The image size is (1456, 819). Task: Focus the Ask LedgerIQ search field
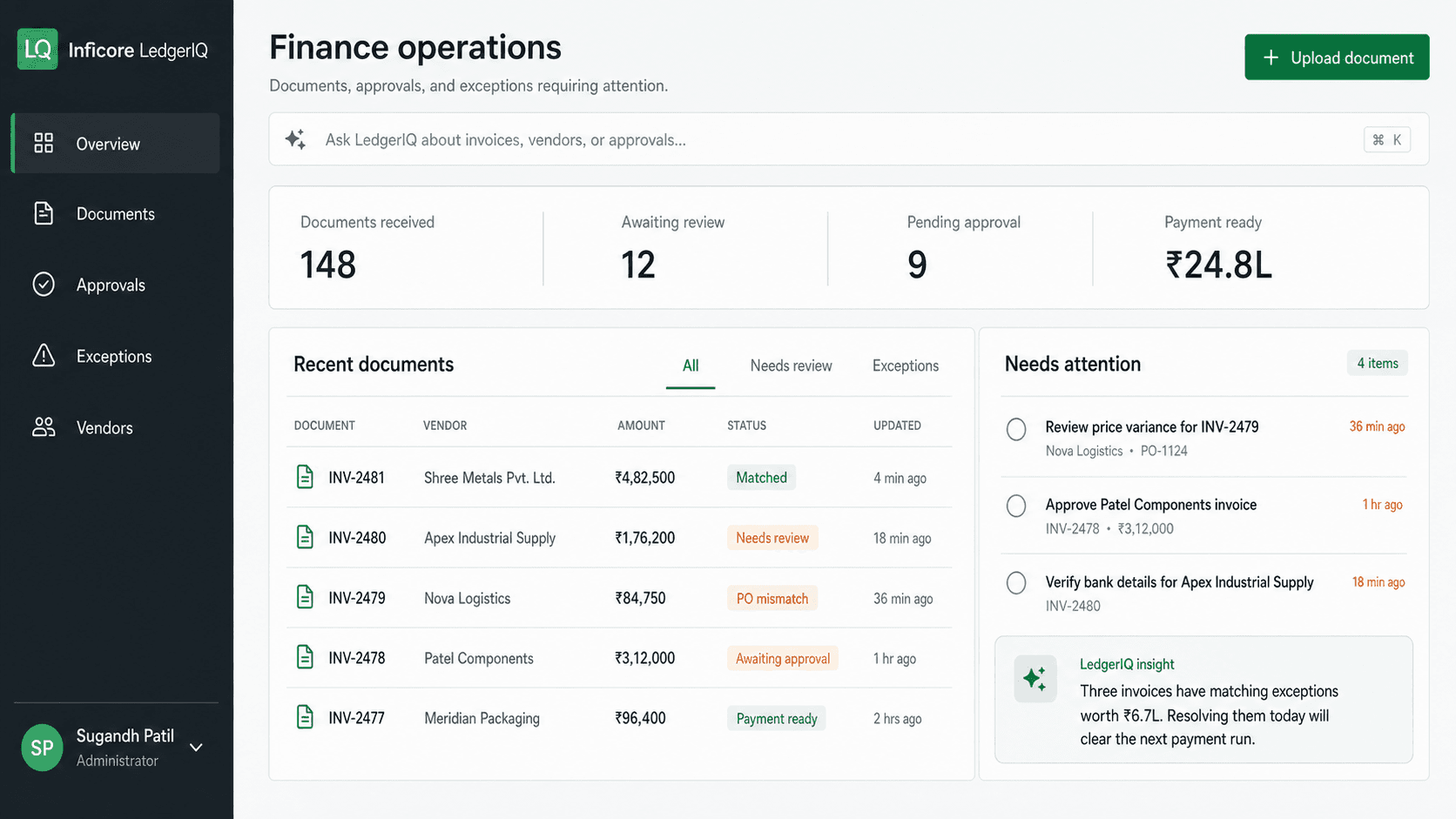pos(849,139)
